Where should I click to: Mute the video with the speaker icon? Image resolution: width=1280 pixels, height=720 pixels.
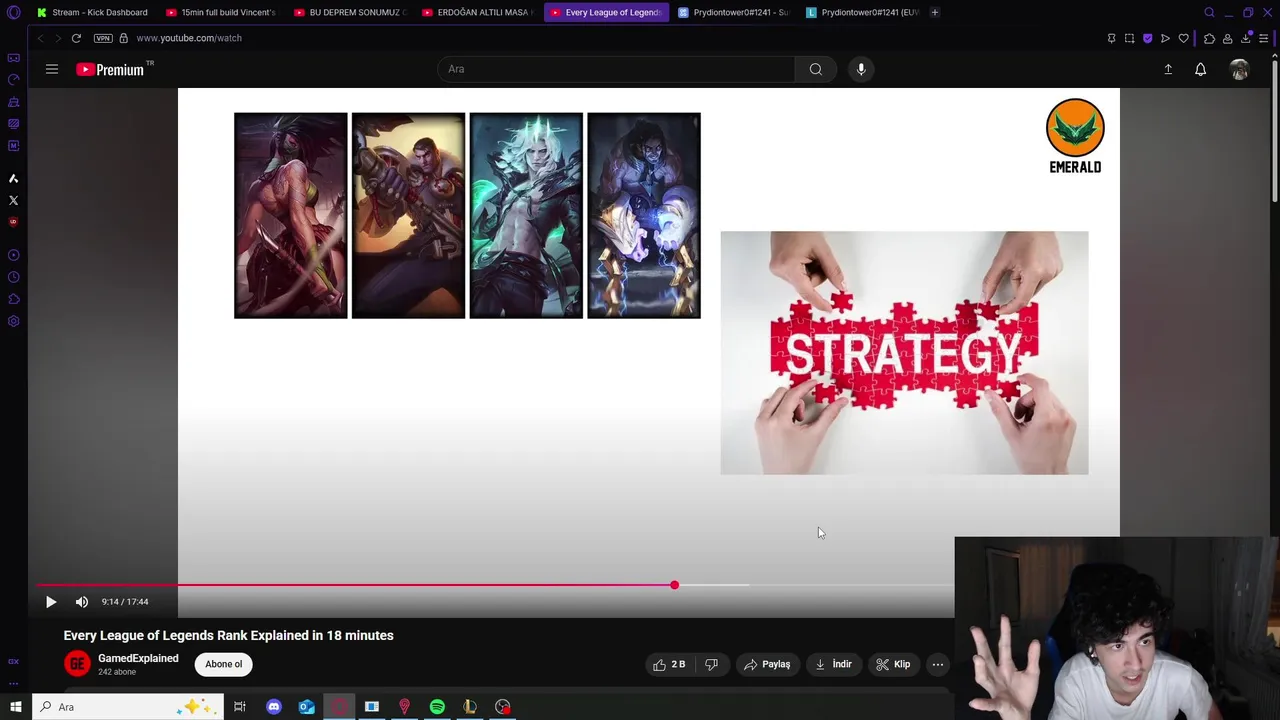click(x=82, y=602)
